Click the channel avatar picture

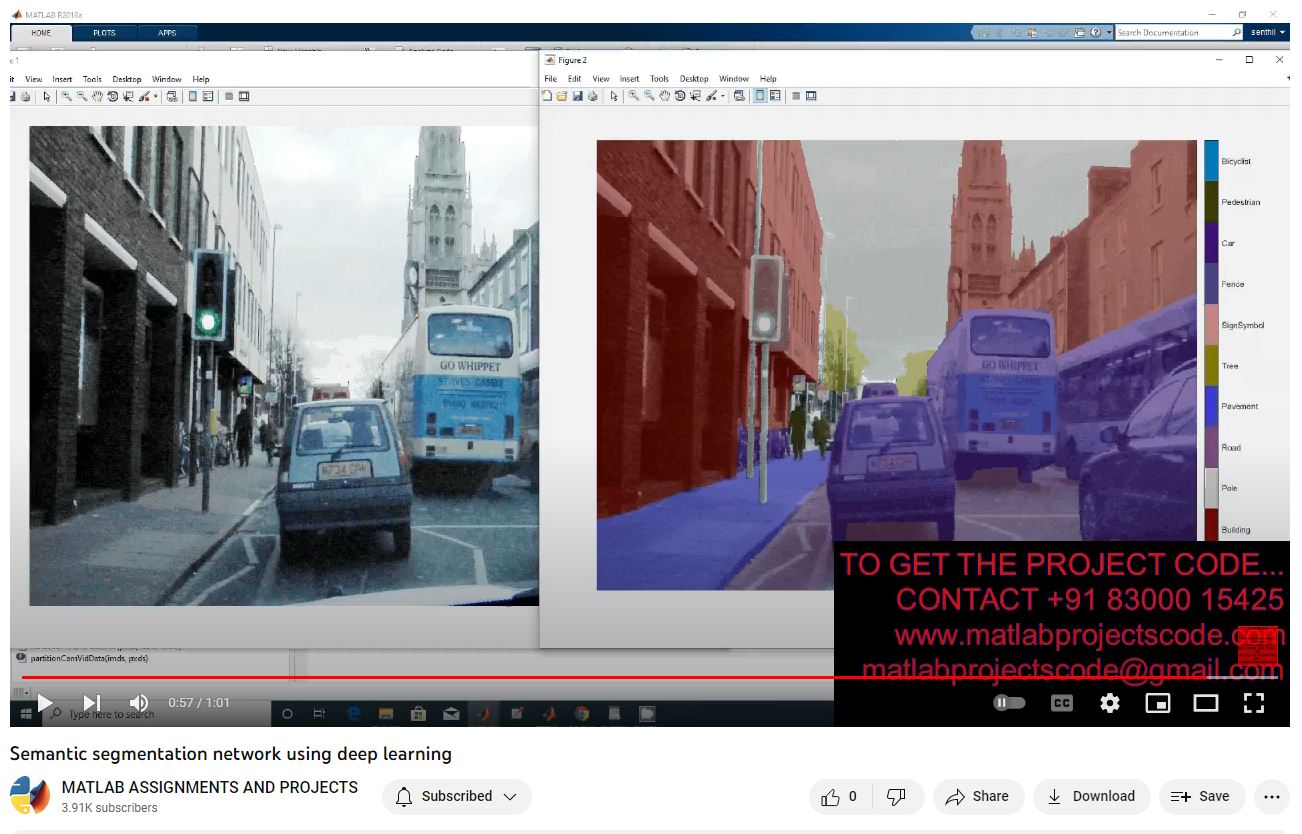[30, 797]
